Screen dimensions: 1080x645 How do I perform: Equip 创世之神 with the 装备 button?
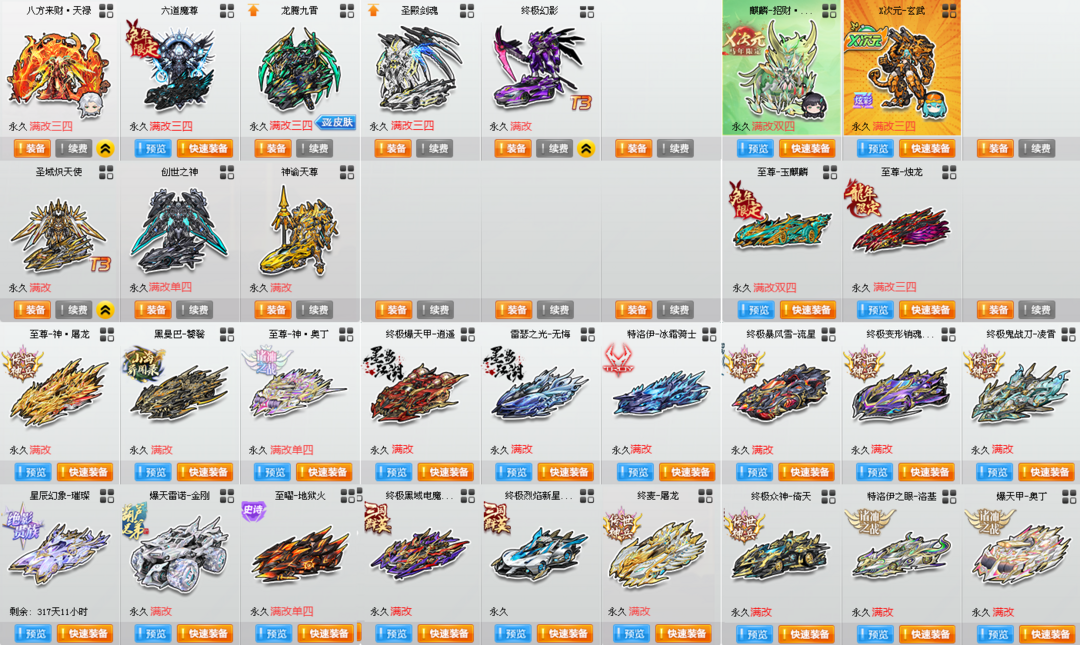coord(152,309)
